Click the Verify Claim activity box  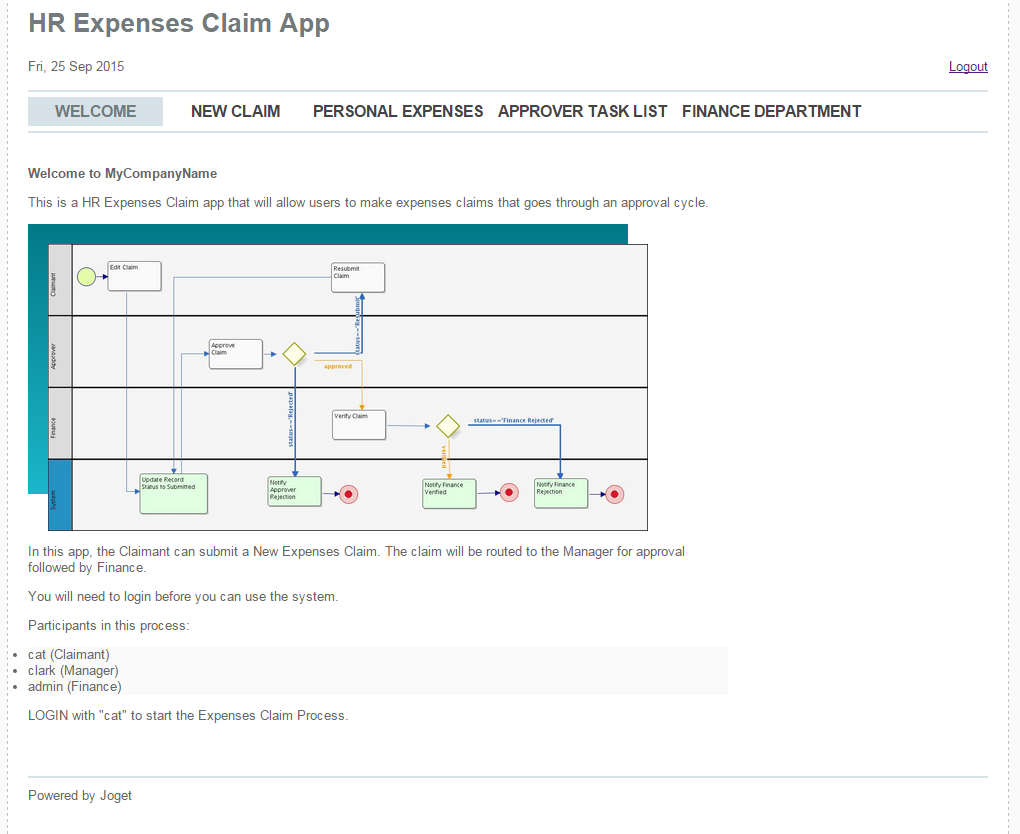pyautogui.click(x=359, y=425)
